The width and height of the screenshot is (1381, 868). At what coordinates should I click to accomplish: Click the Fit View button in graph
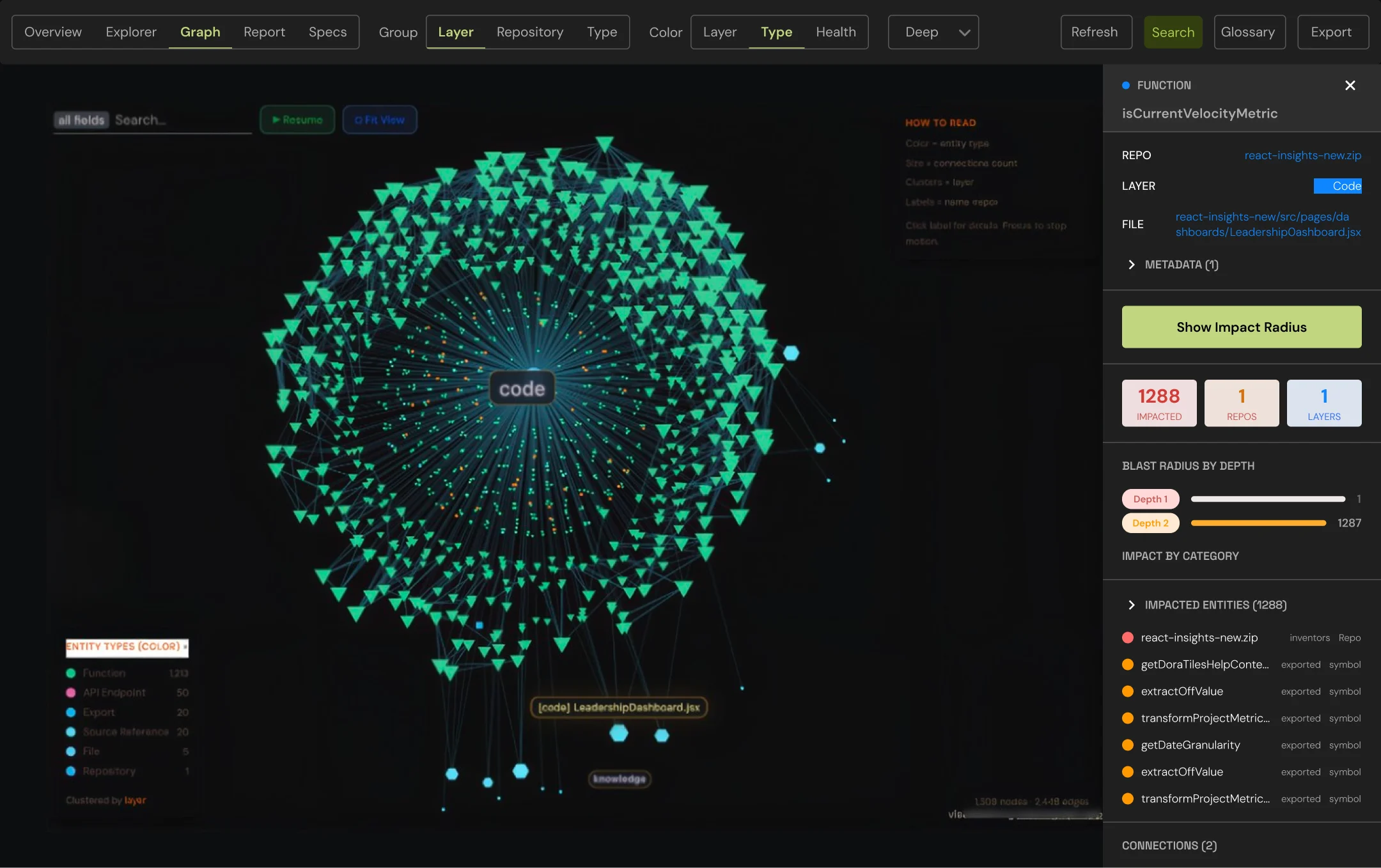380,120
